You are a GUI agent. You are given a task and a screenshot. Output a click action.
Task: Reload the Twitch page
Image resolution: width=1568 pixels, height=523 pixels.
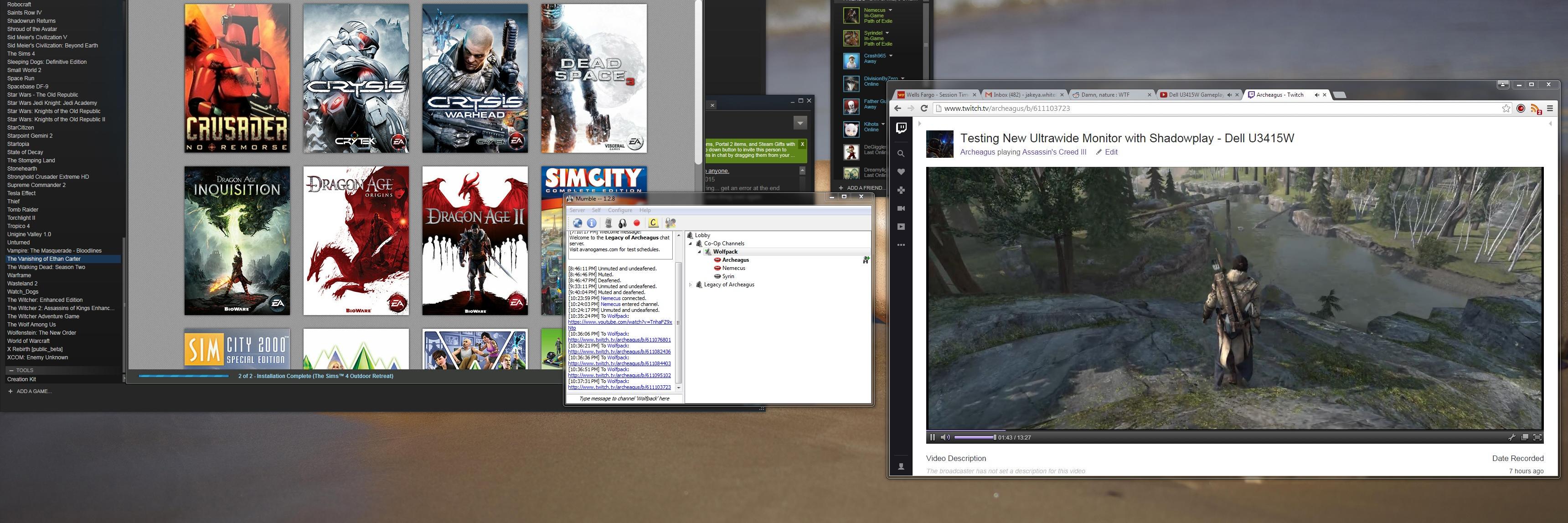click(924, 109)
